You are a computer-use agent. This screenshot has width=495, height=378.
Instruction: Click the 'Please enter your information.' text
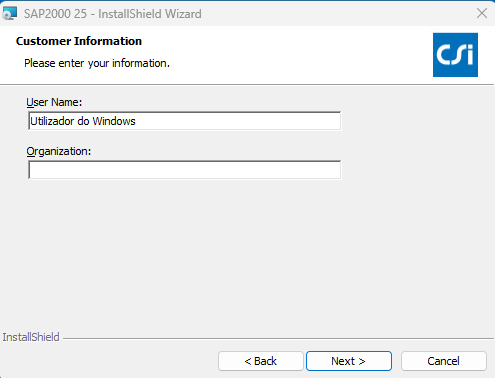click(x=97, y=63)
